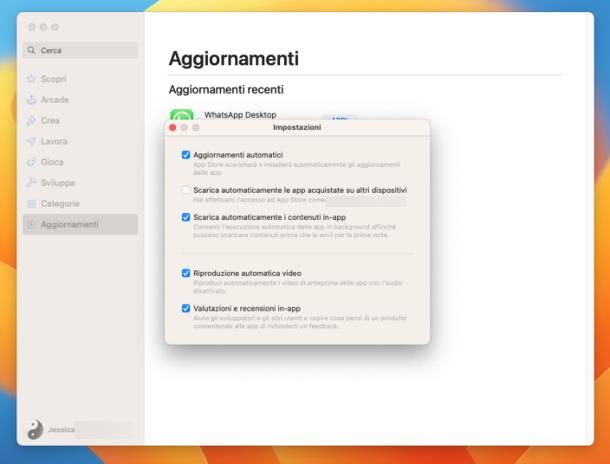610x464 pixels.
Task: Click the App Store window close button
Action: coord(32,27)
